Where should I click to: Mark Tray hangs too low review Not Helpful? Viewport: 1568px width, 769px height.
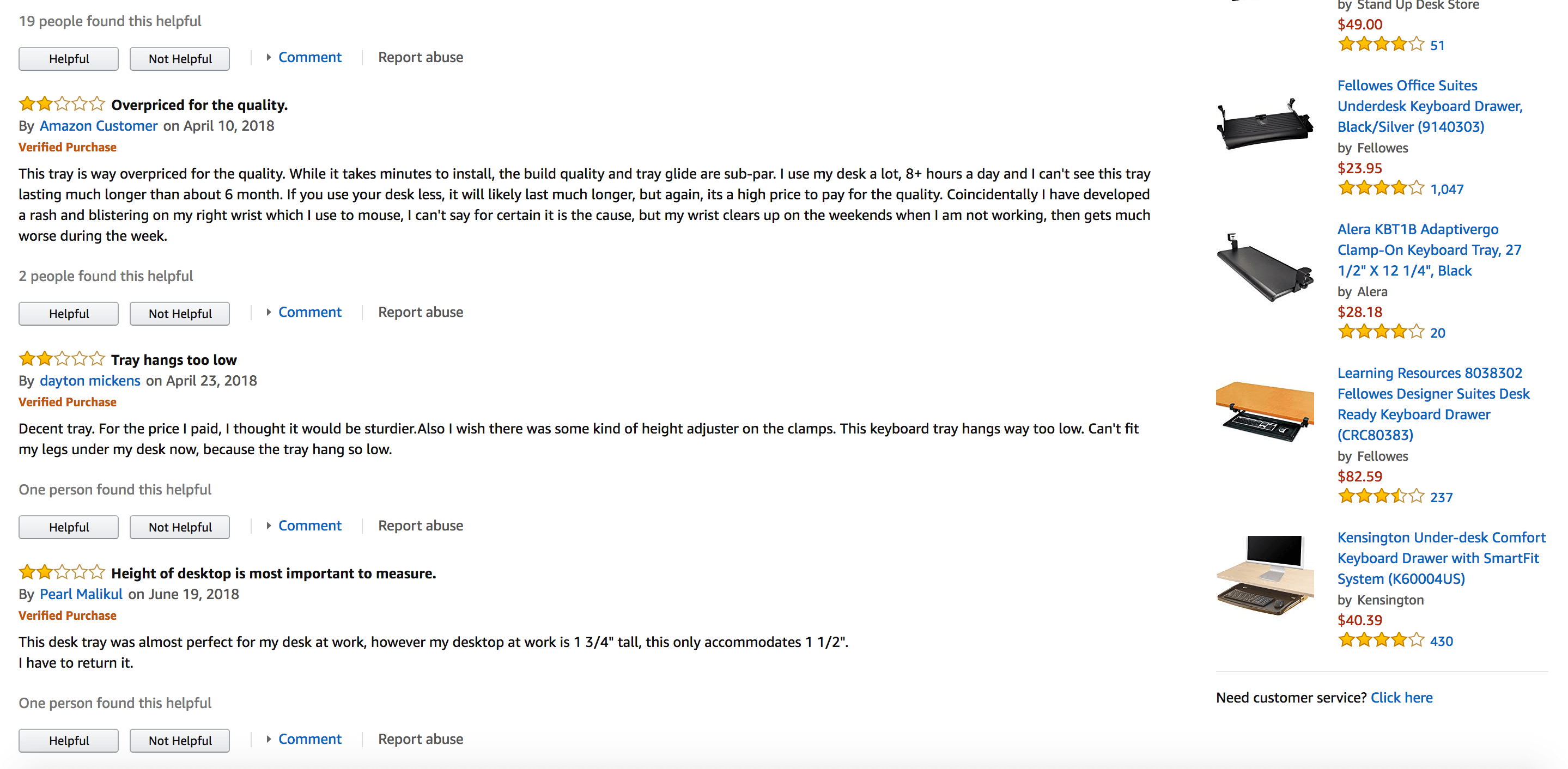180,528
